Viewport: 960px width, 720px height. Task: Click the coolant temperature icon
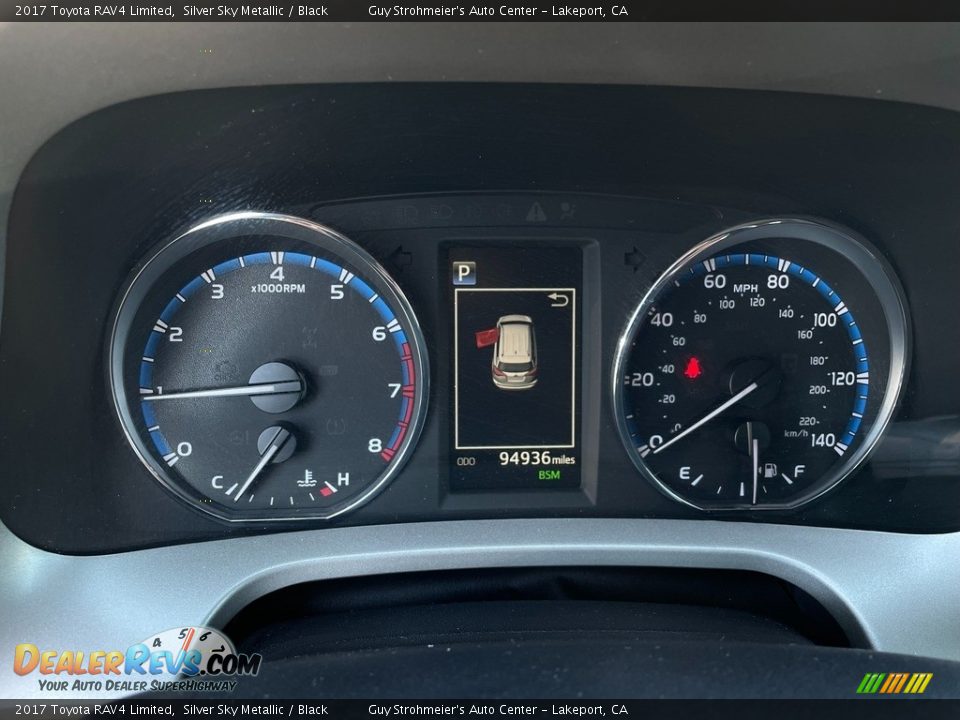pos(306,479)
